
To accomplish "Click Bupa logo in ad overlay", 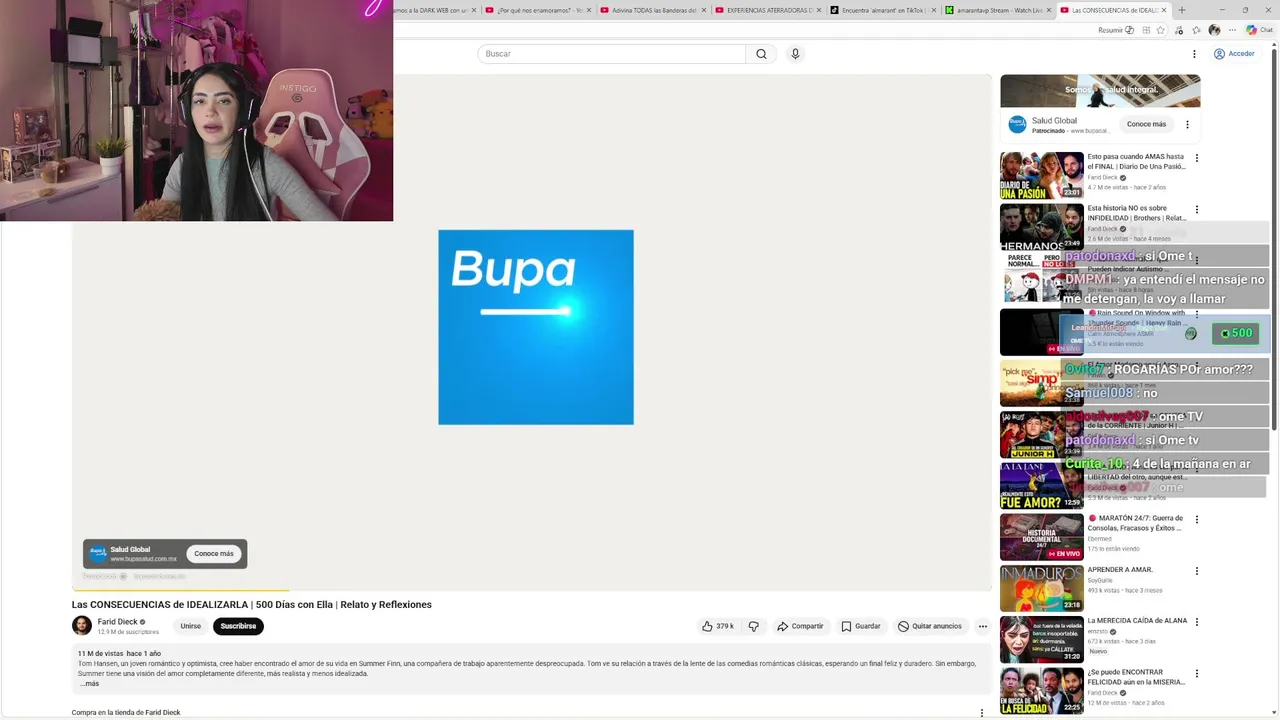I will [98, 553].
